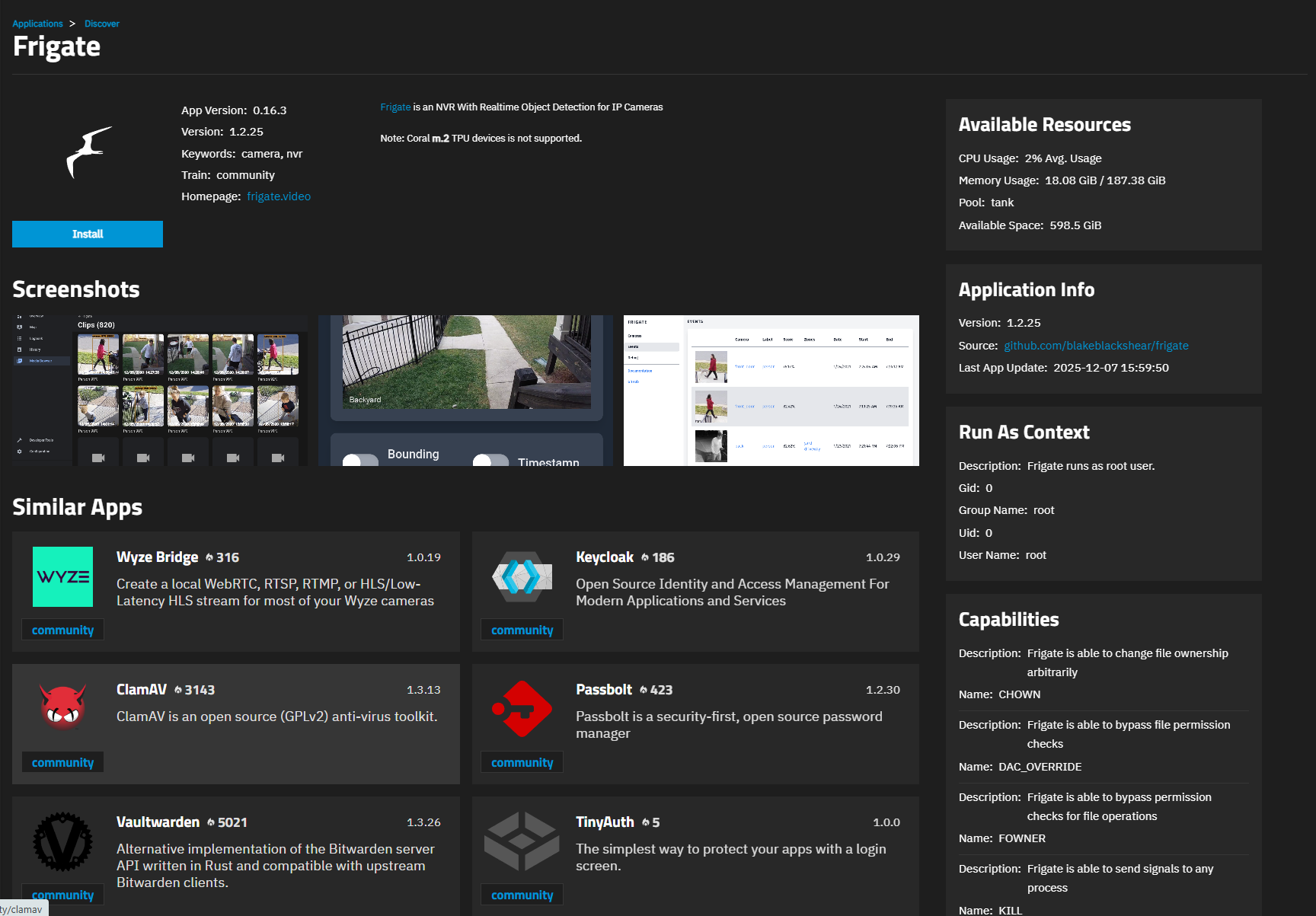Open the GitHub source link for Frigate
The height and width of the screenshot is (916, 1316).
point(1095,346)
